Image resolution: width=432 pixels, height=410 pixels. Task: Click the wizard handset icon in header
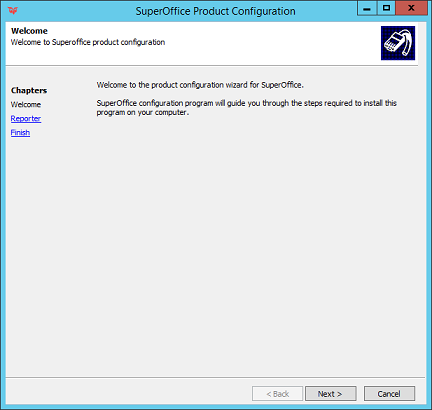pyautogui.click(x=398, y=43)
